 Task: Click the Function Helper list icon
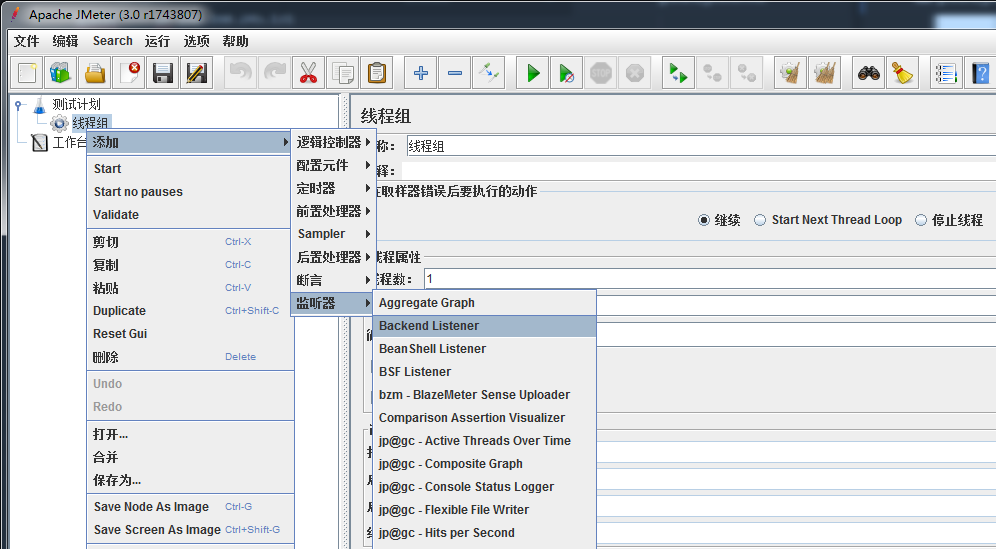(946, 73)
